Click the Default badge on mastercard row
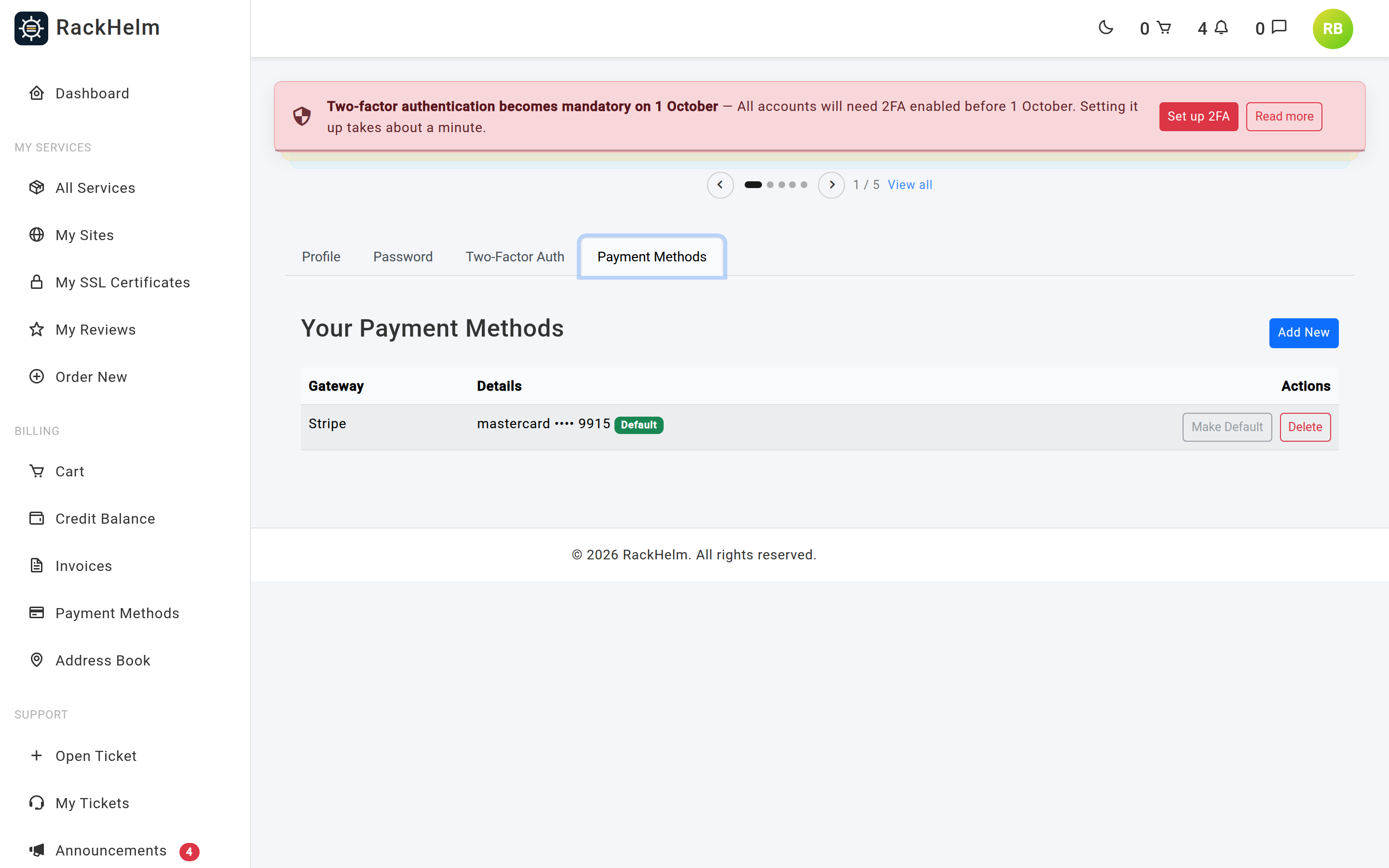 click(x=639, y=425)
